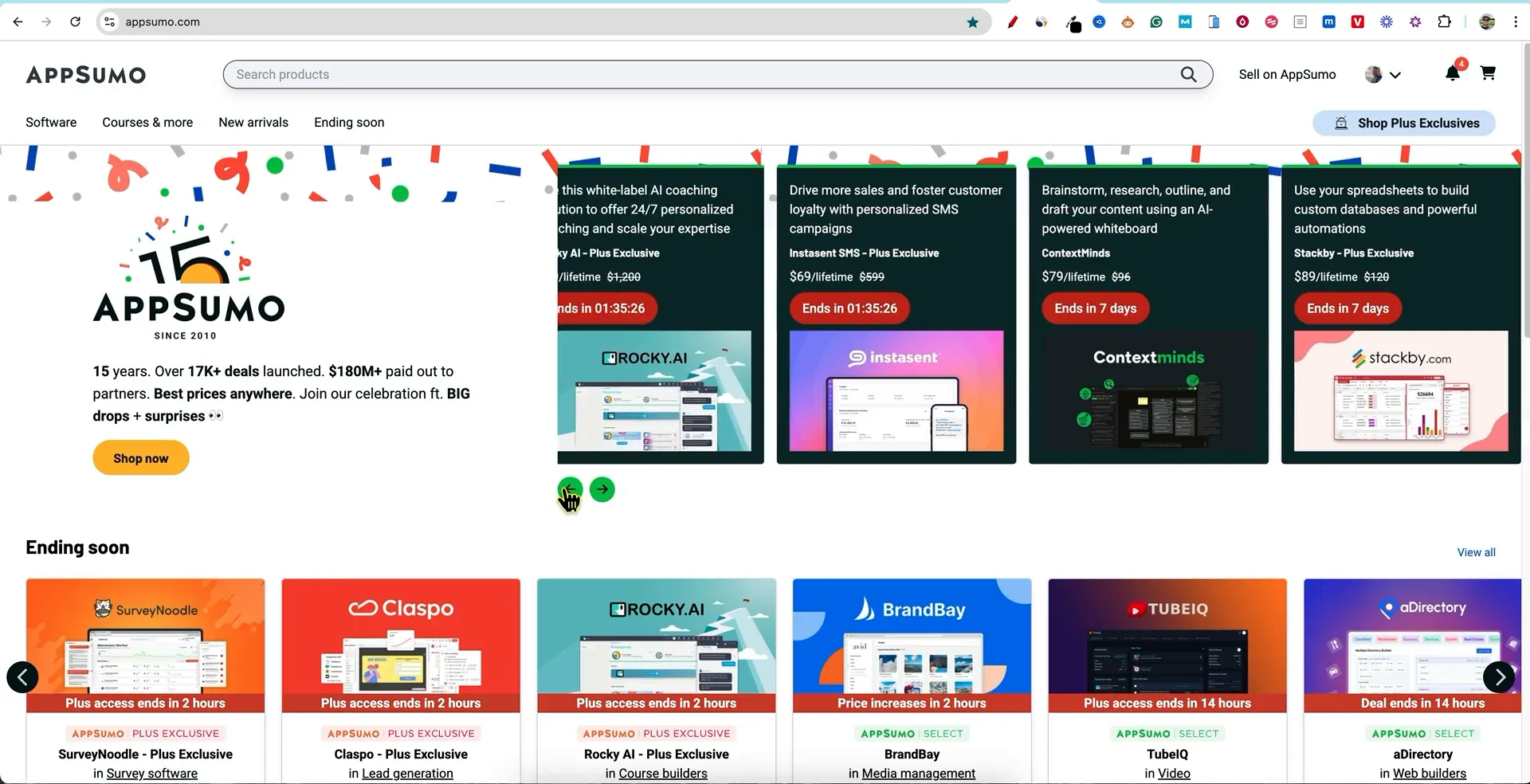Open the stackby.com hero card image
This screenshot has width=1530, height=784.
pyautogui.click(x=1401, y=390)
